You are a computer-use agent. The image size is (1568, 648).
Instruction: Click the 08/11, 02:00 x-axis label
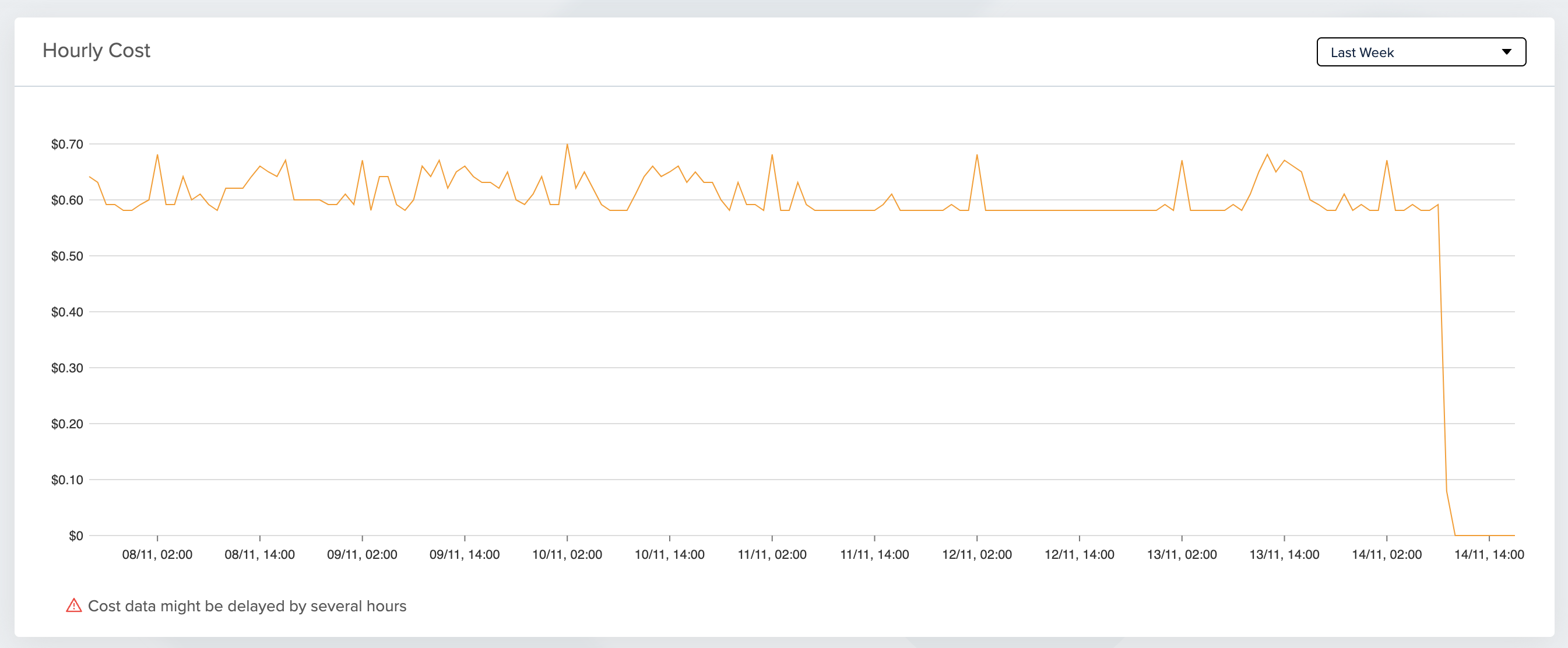[157, 555]
